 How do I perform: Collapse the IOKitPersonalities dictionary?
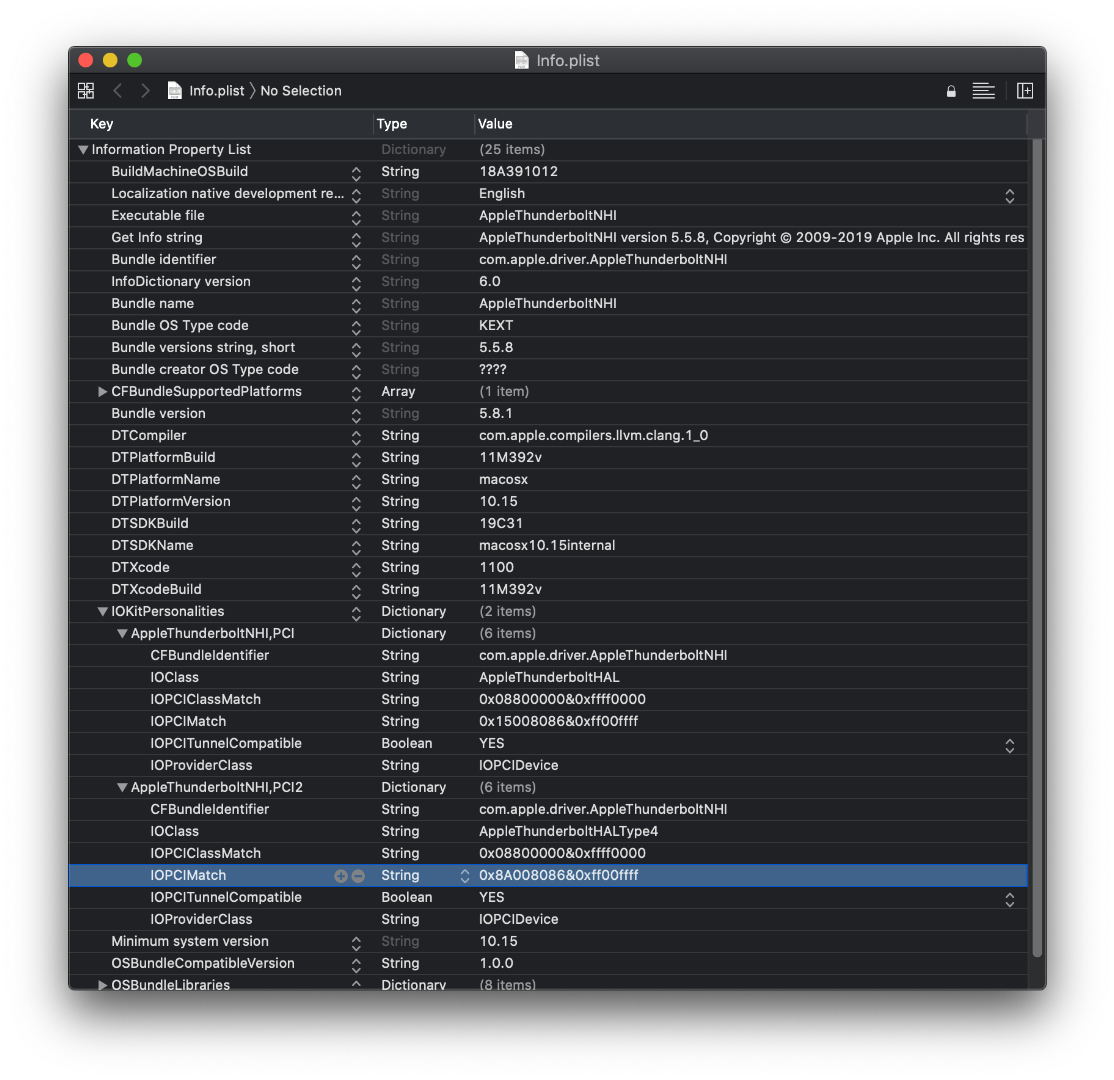tap(102, 612)
